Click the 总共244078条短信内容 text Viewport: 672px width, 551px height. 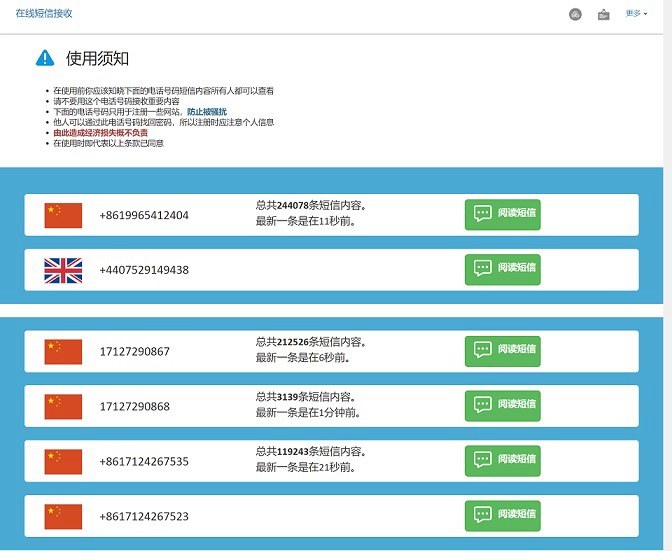311,205
